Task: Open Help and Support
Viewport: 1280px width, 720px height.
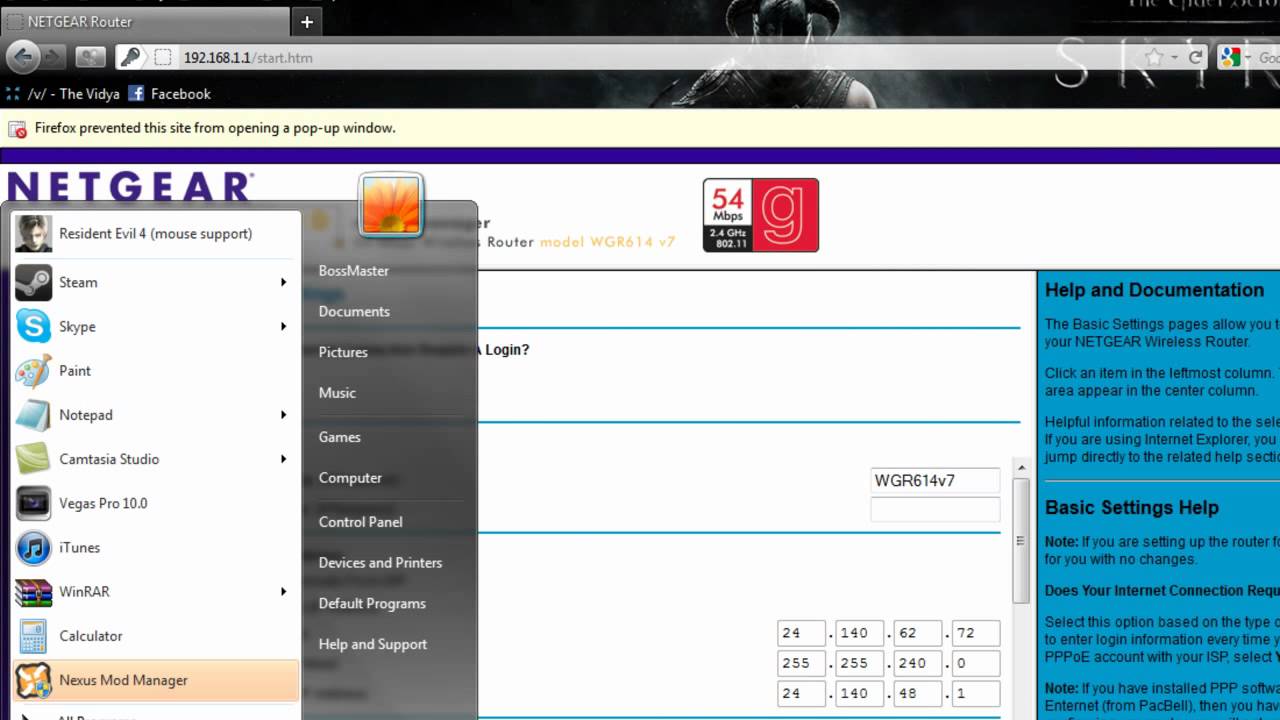Action: click(x=373, y=645)
